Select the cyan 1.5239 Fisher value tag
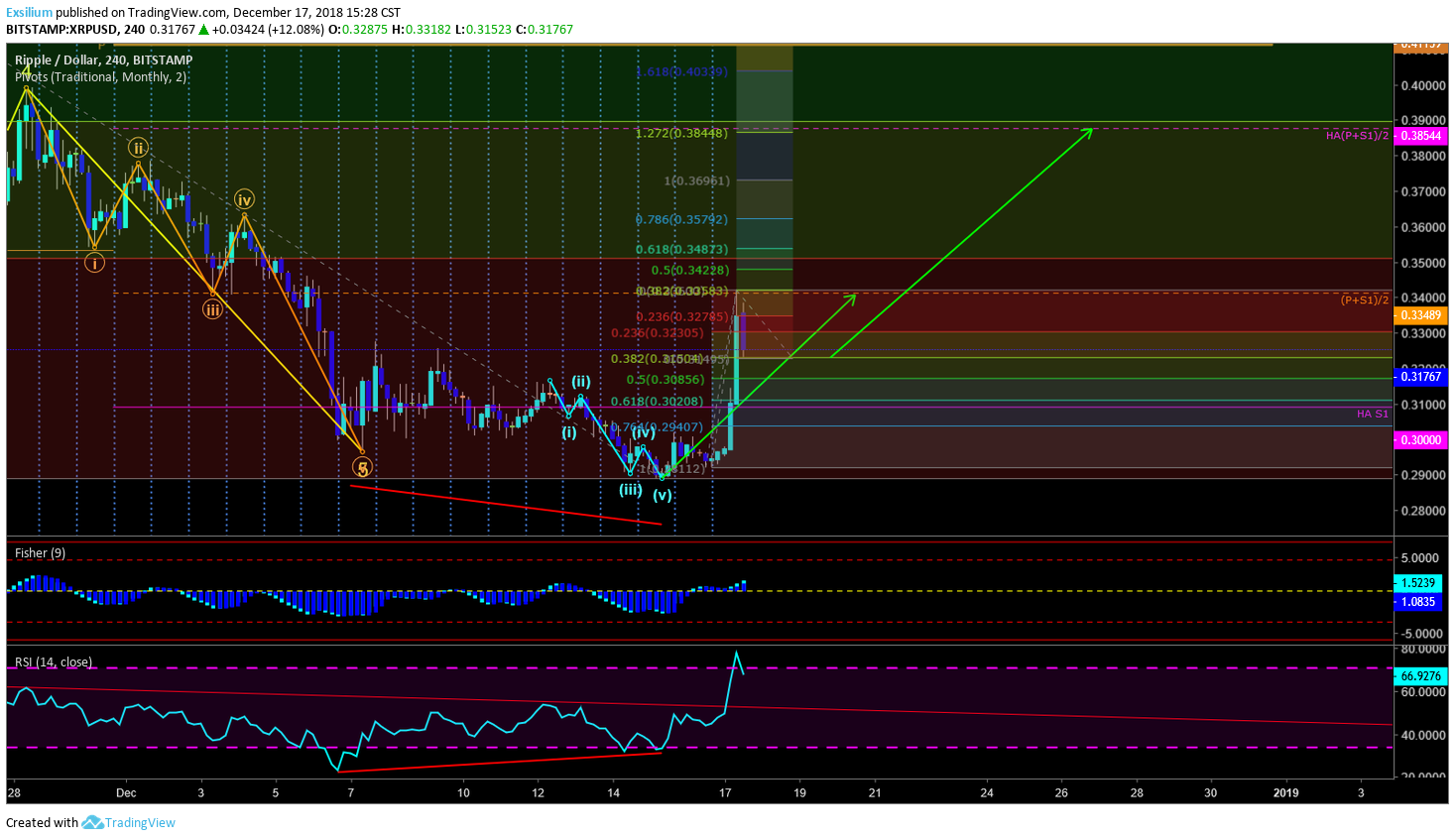The height and width of the screenshot is (840, 1455). 1418,584
